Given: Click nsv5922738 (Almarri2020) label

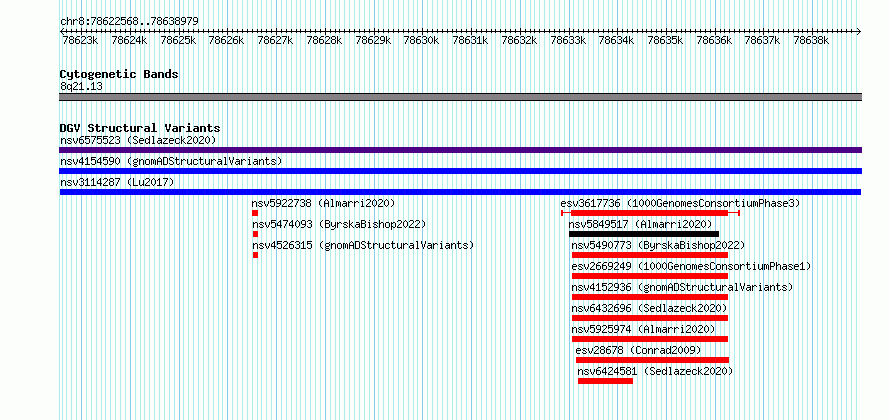Looking at the screenshot, I should 323,203.
